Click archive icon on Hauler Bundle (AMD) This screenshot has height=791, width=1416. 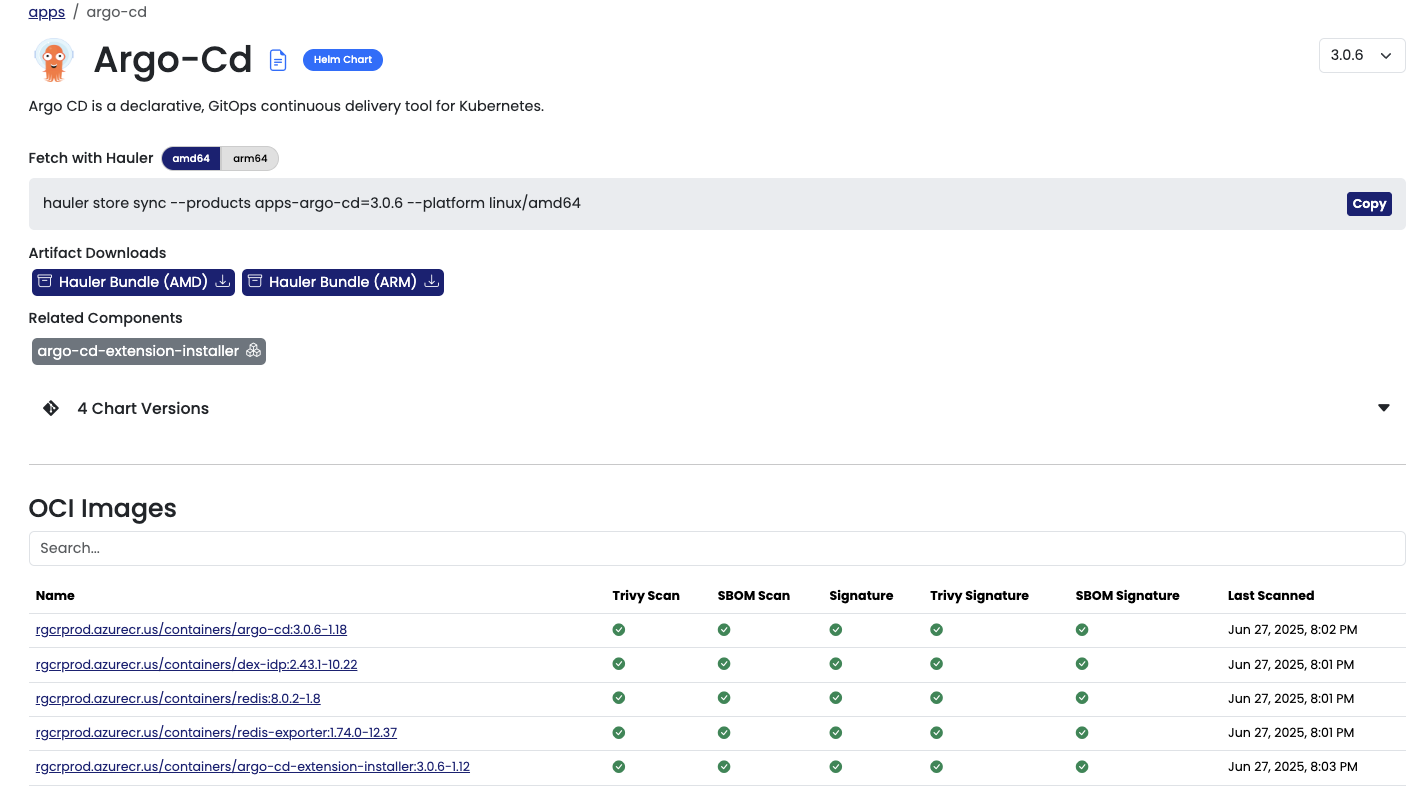[45, 282]
